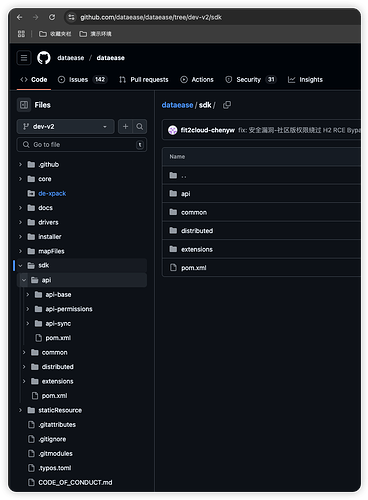Reload the page with refresh icon
The image size is (368, 500).
pos(52,17)
